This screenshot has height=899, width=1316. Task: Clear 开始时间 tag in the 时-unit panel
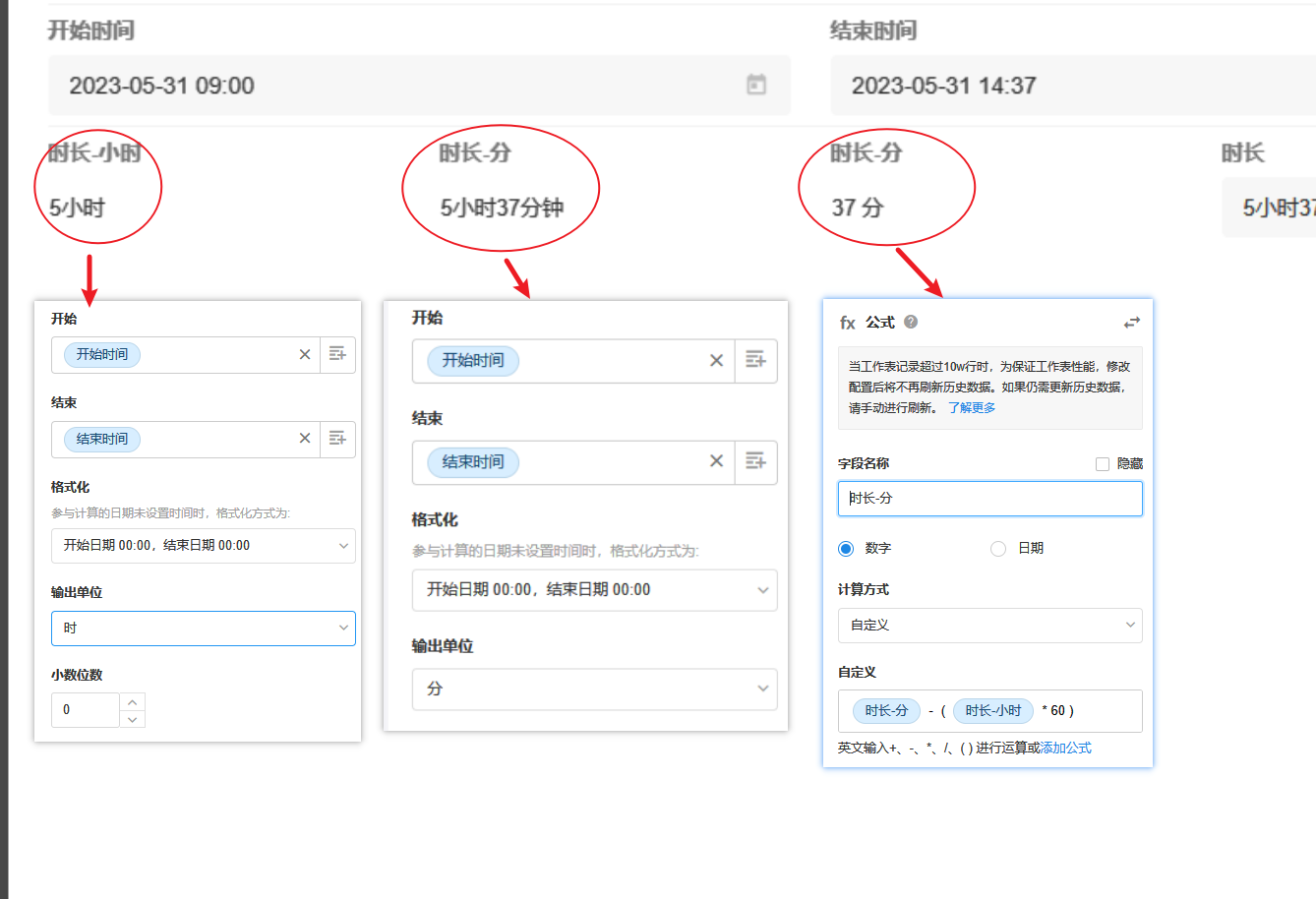tap(305, 354)
